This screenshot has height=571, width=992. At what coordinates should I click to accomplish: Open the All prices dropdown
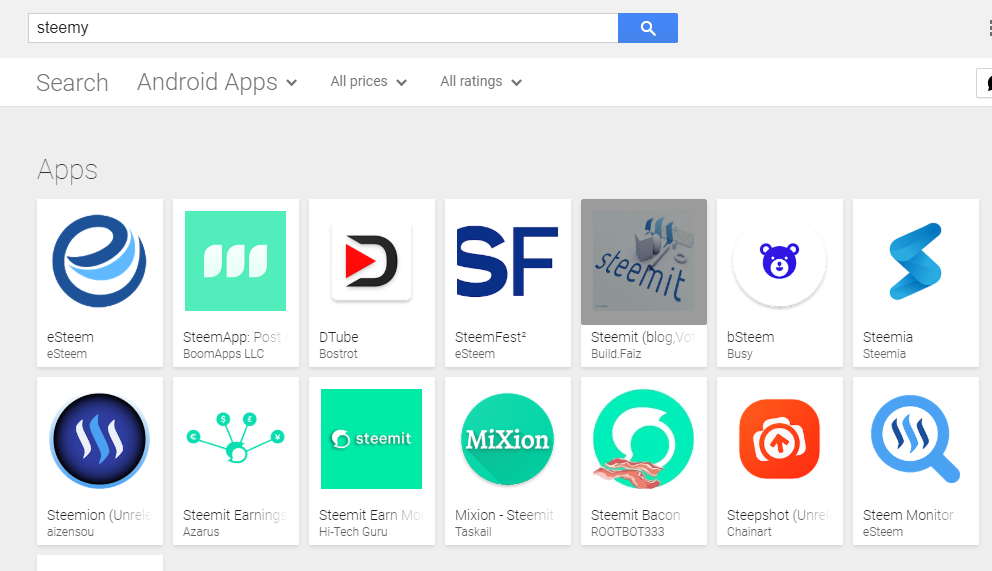point(368,82)
